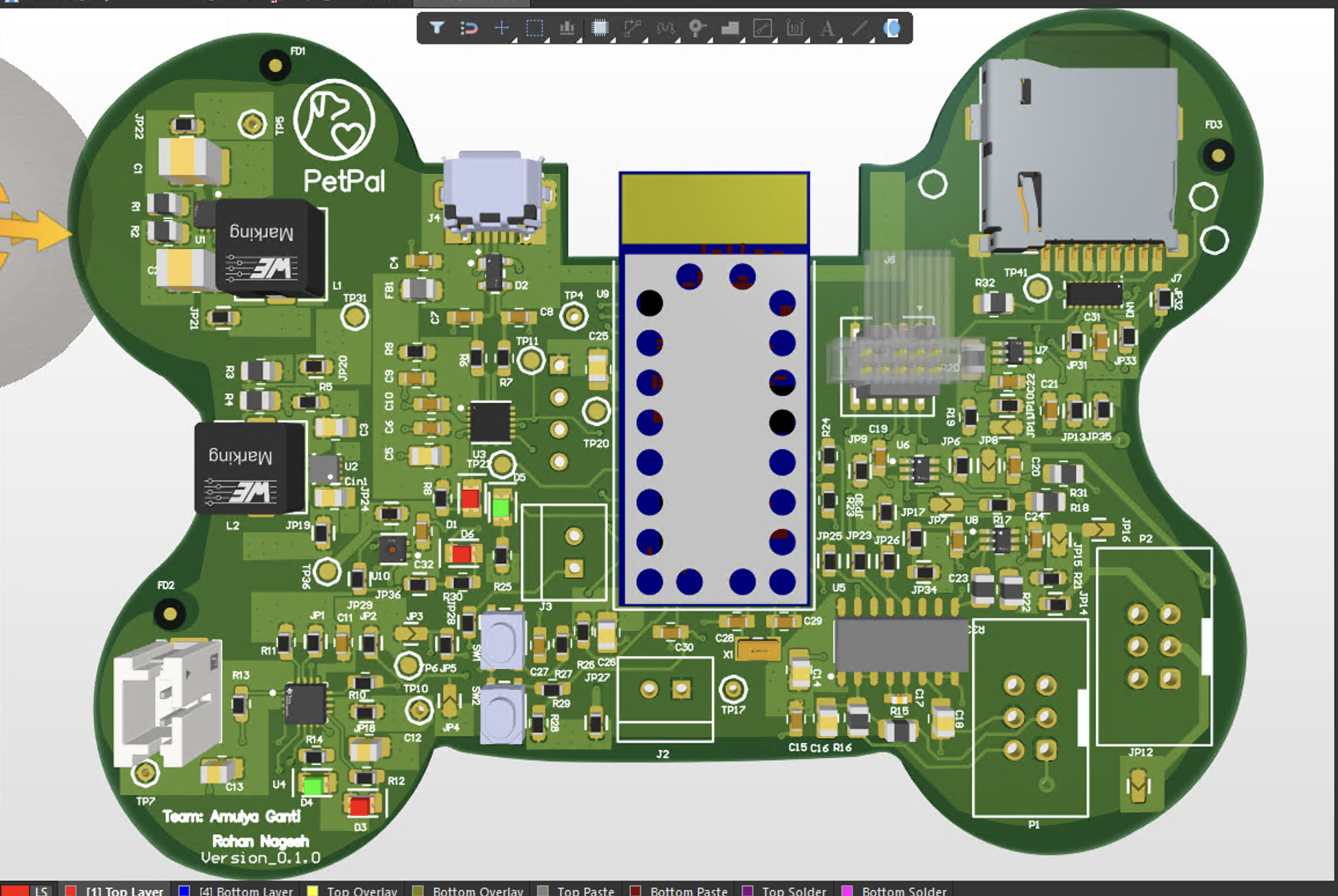Switch to the Top Solder layer tab
This screenshot has height=896, width=1338.
(785, 890)
